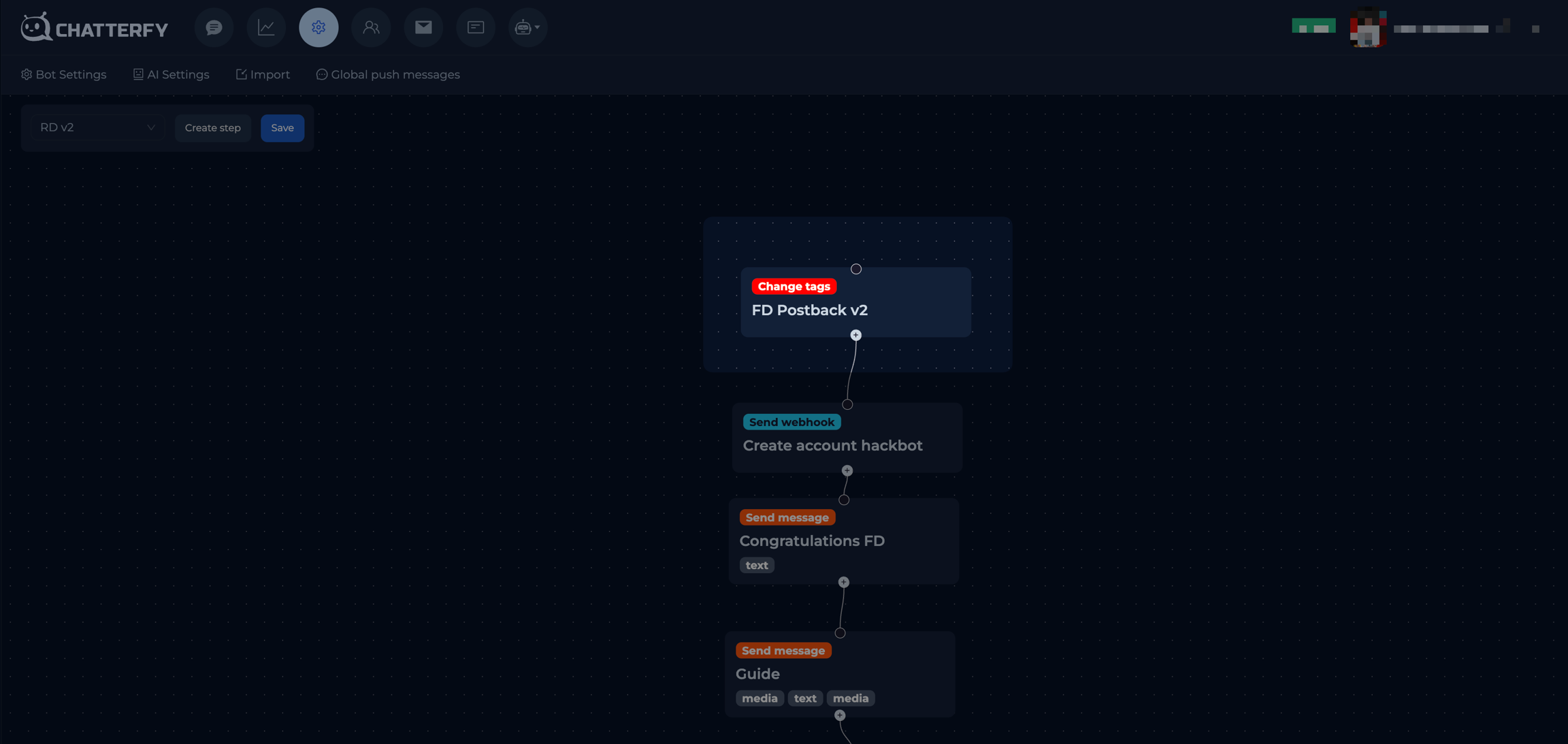Open the statistics chart icon
The height and width of the screenshot is (744, 1568).
coord(266,27)
